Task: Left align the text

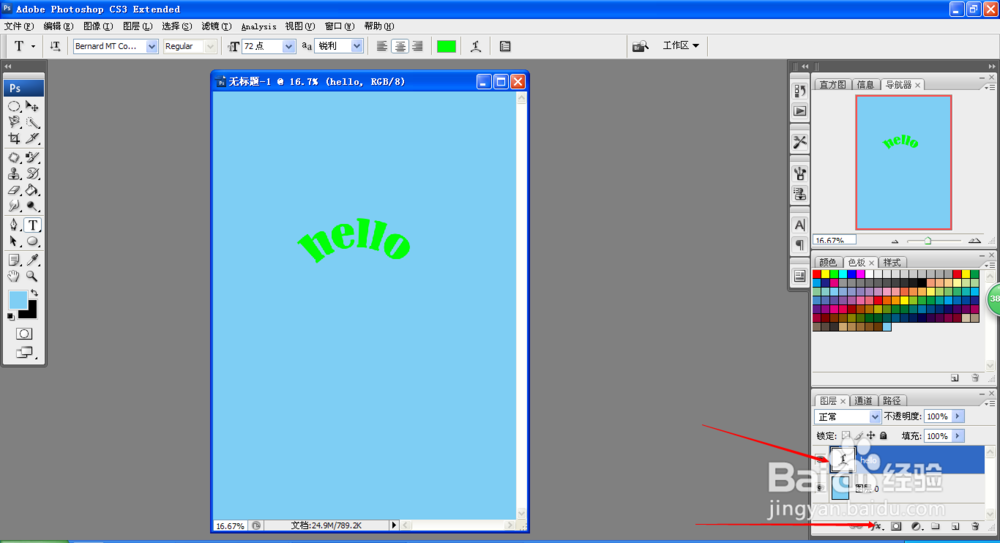Action: [x=381, y=46]
